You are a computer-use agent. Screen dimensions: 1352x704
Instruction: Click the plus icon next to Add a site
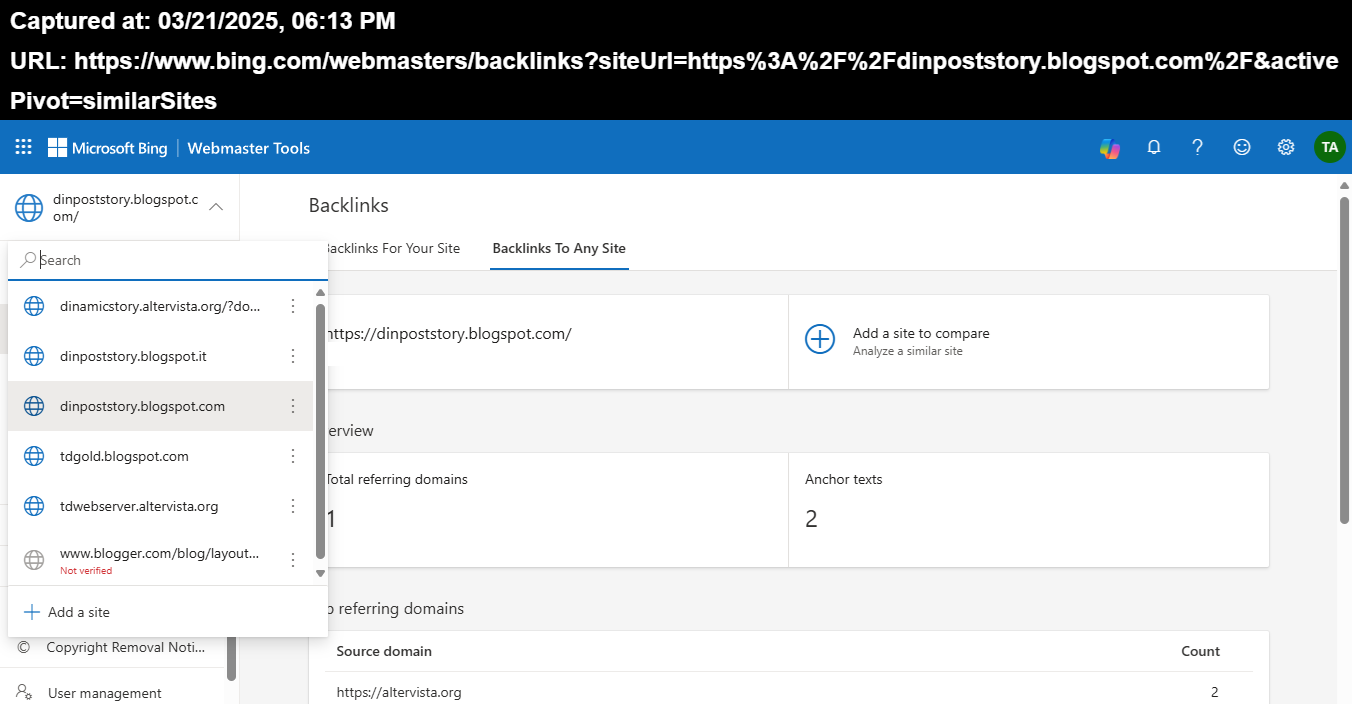pos(32,612)
